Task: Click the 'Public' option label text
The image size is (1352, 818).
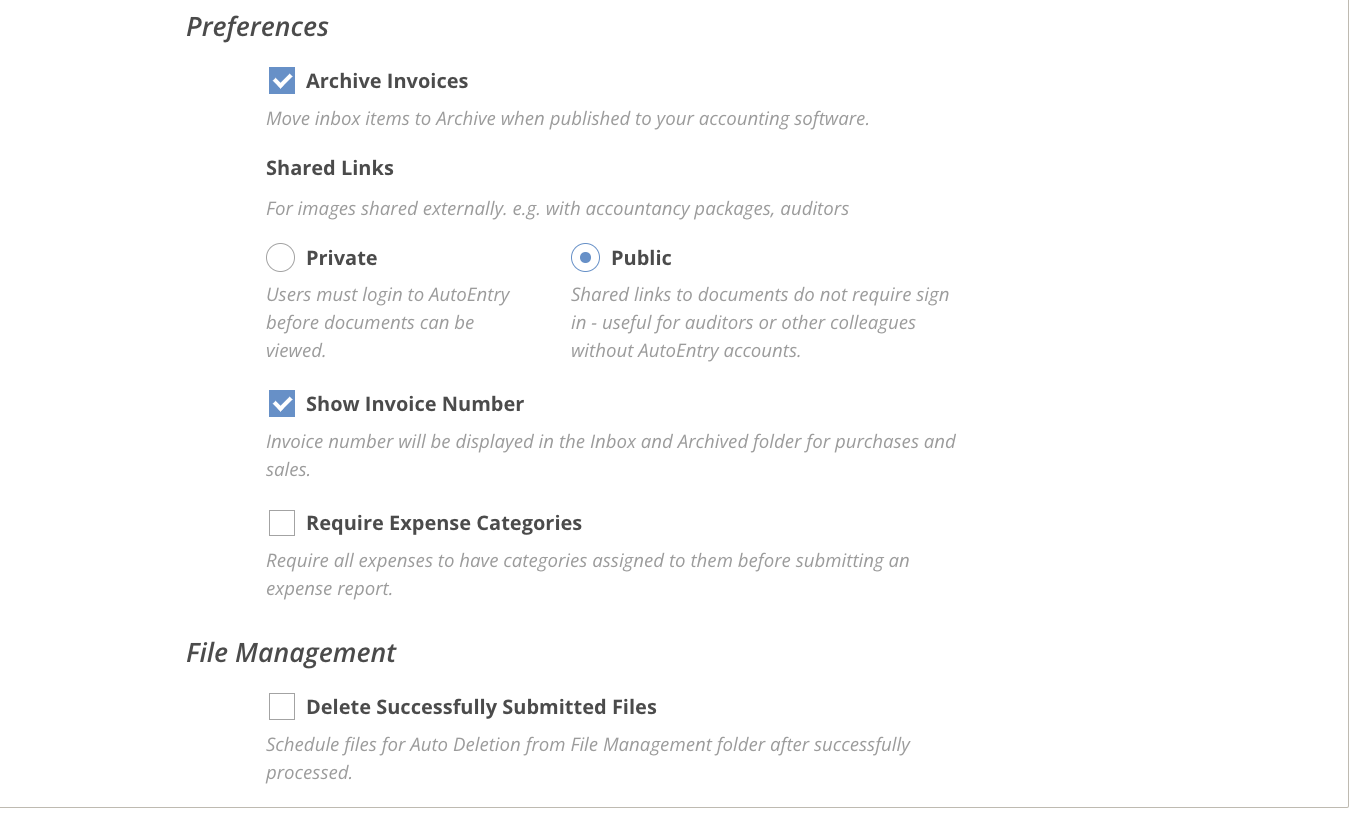Action: coord(641,258)
